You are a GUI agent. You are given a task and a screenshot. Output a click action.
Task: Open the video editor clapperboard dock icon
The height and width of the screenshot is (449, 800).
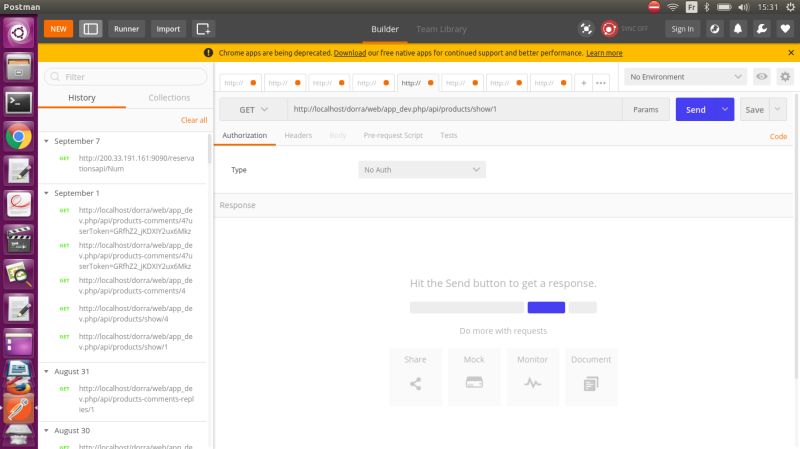pos(19,239)
